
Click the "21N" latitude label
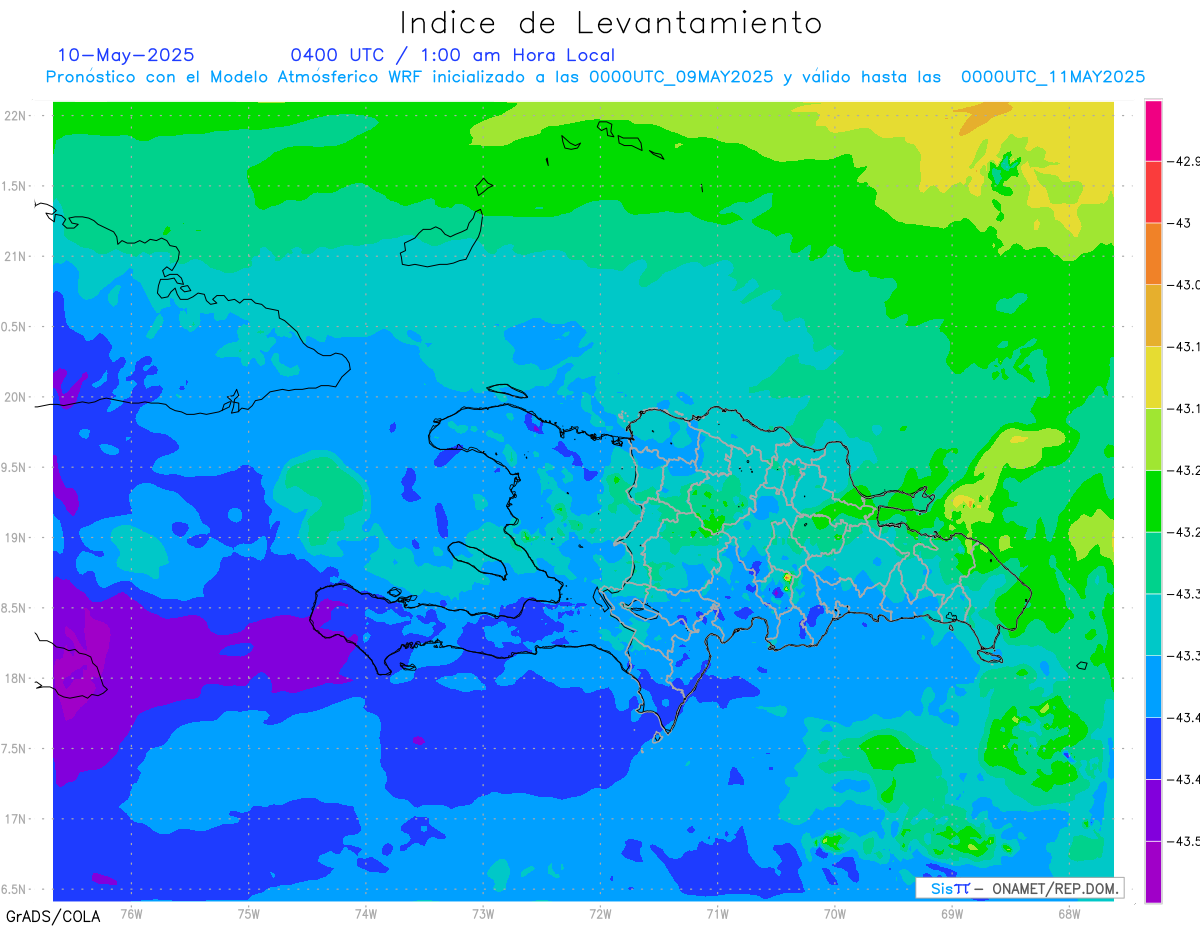(x=14, y=256)
